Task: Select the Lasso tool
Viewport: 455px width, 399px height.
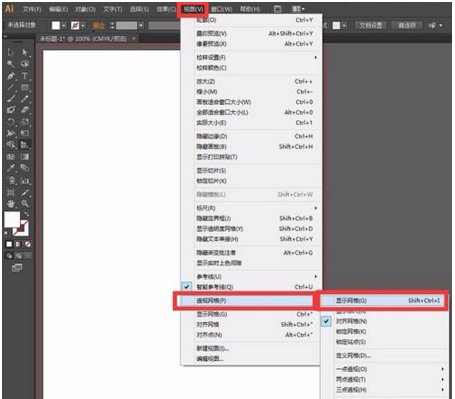Action: [25, 64]
